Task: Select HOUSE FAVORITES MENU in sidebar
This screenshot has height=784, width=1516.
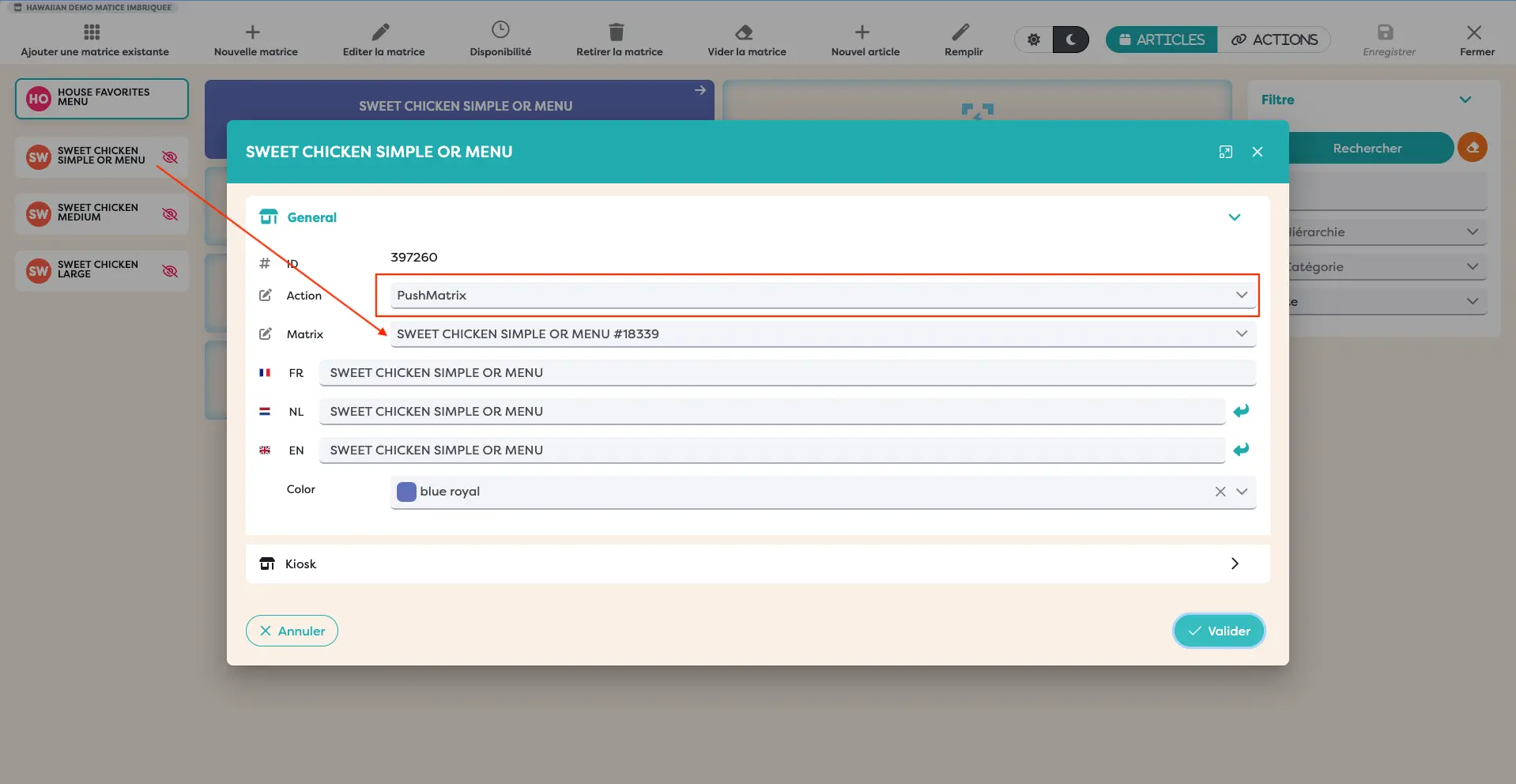Action: 102,98
